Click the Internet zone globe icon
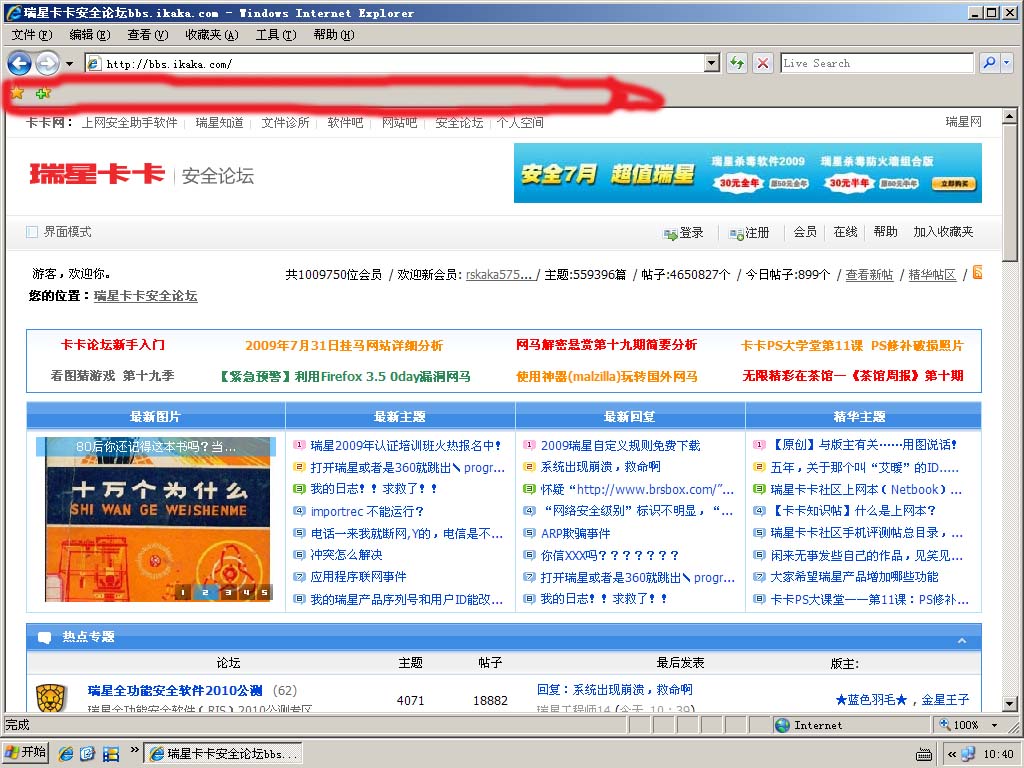 [x=782, y=725]
